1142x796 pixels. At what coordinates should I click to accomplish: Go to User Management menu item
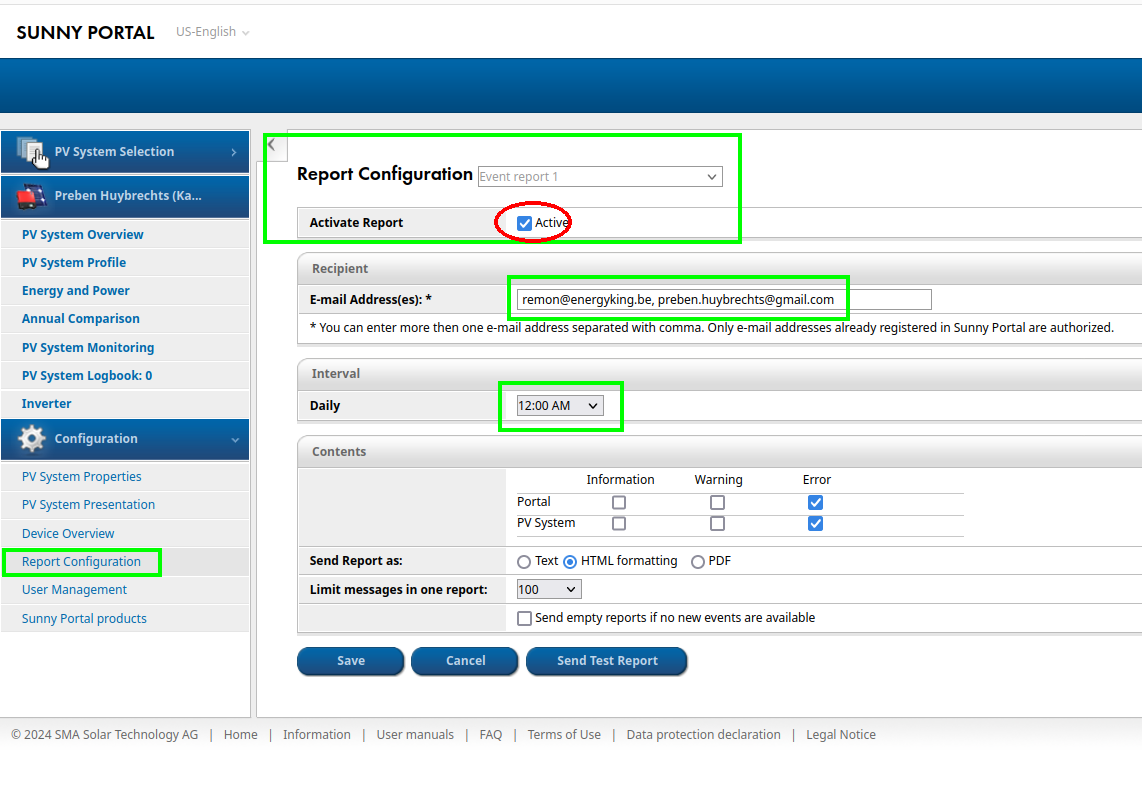tap(74, 590)
